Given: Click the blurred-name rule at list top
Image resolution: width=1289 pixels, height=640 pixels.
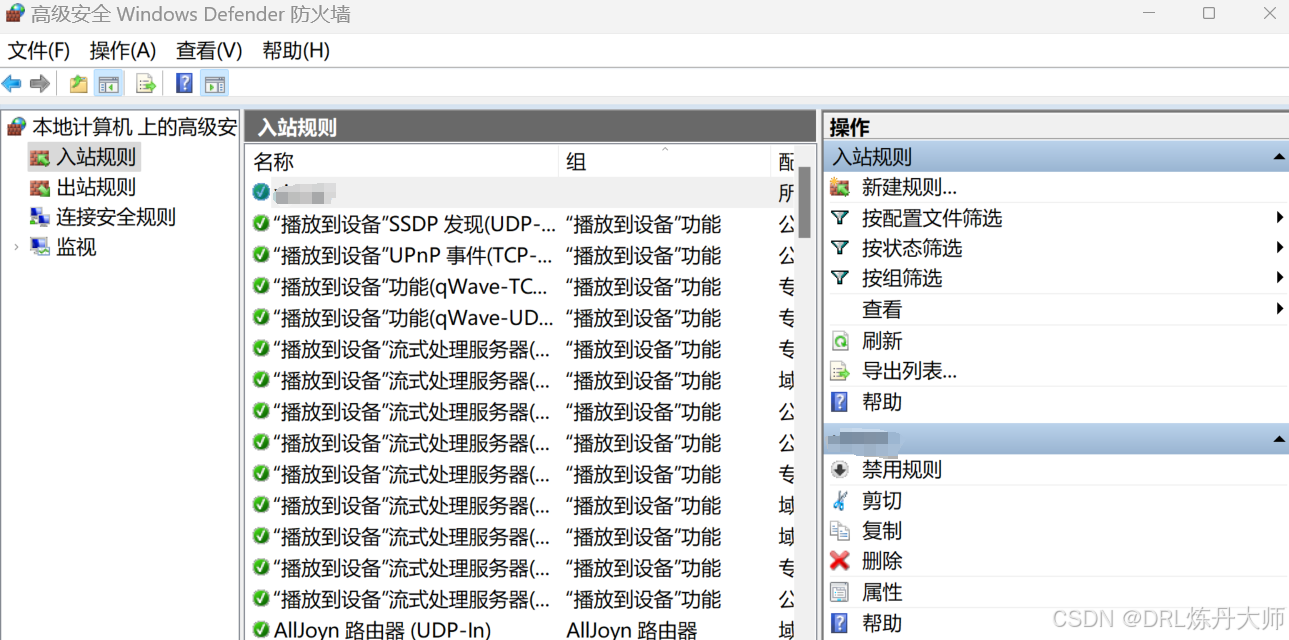Looking at the screenshot, I should coord(521,192).
